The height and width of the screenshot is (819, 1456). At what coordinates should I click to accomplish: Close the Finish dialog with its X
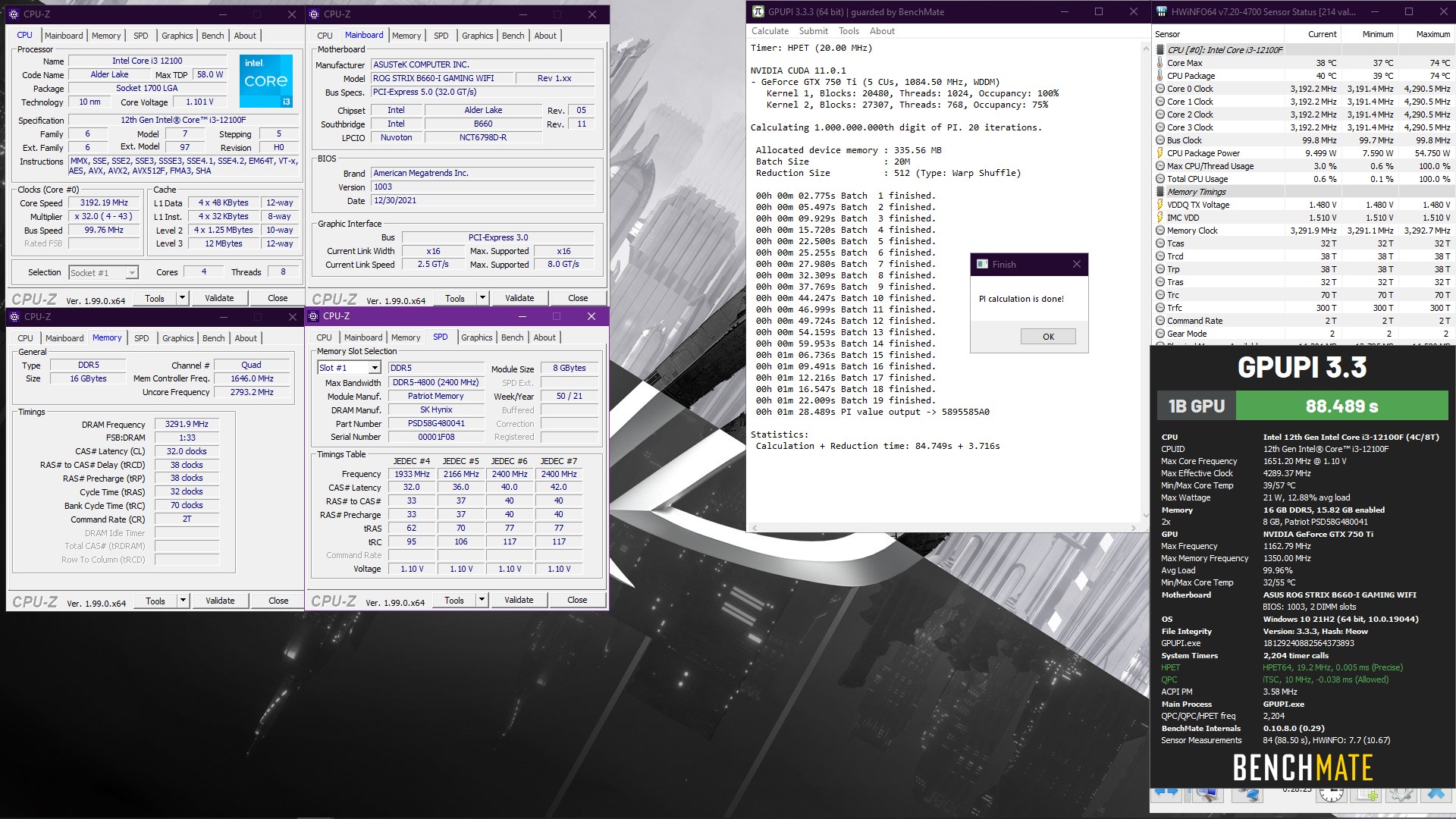pos(1076,264)
